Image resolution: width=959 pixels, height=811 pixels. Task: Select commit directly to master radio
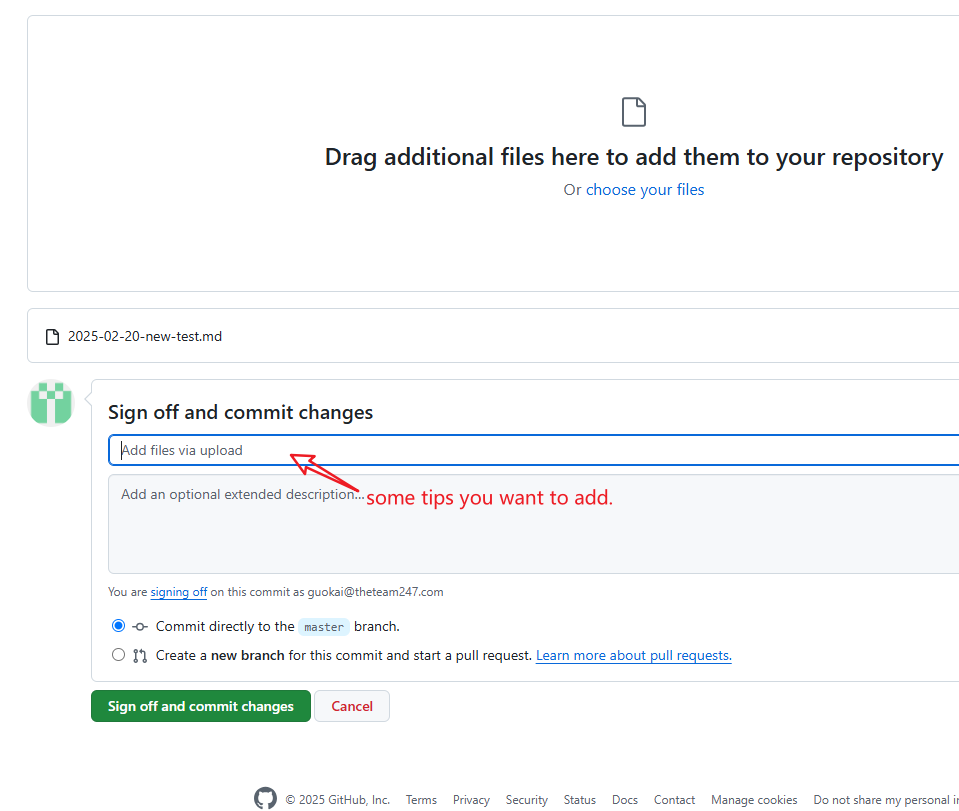(119, 626)
